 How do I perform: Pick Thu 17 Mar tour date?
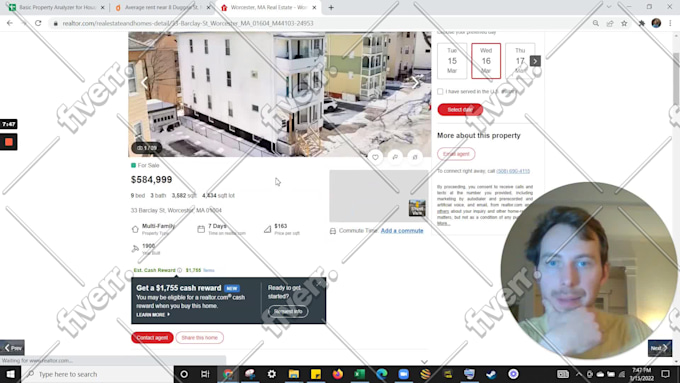click(x=520, y=61)
